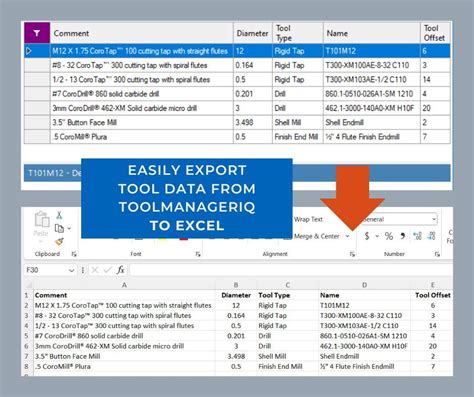Screen dimensions: 474x397
Task: Open the Paste options dropdown arrow
Action: click(x=41, y=241)
